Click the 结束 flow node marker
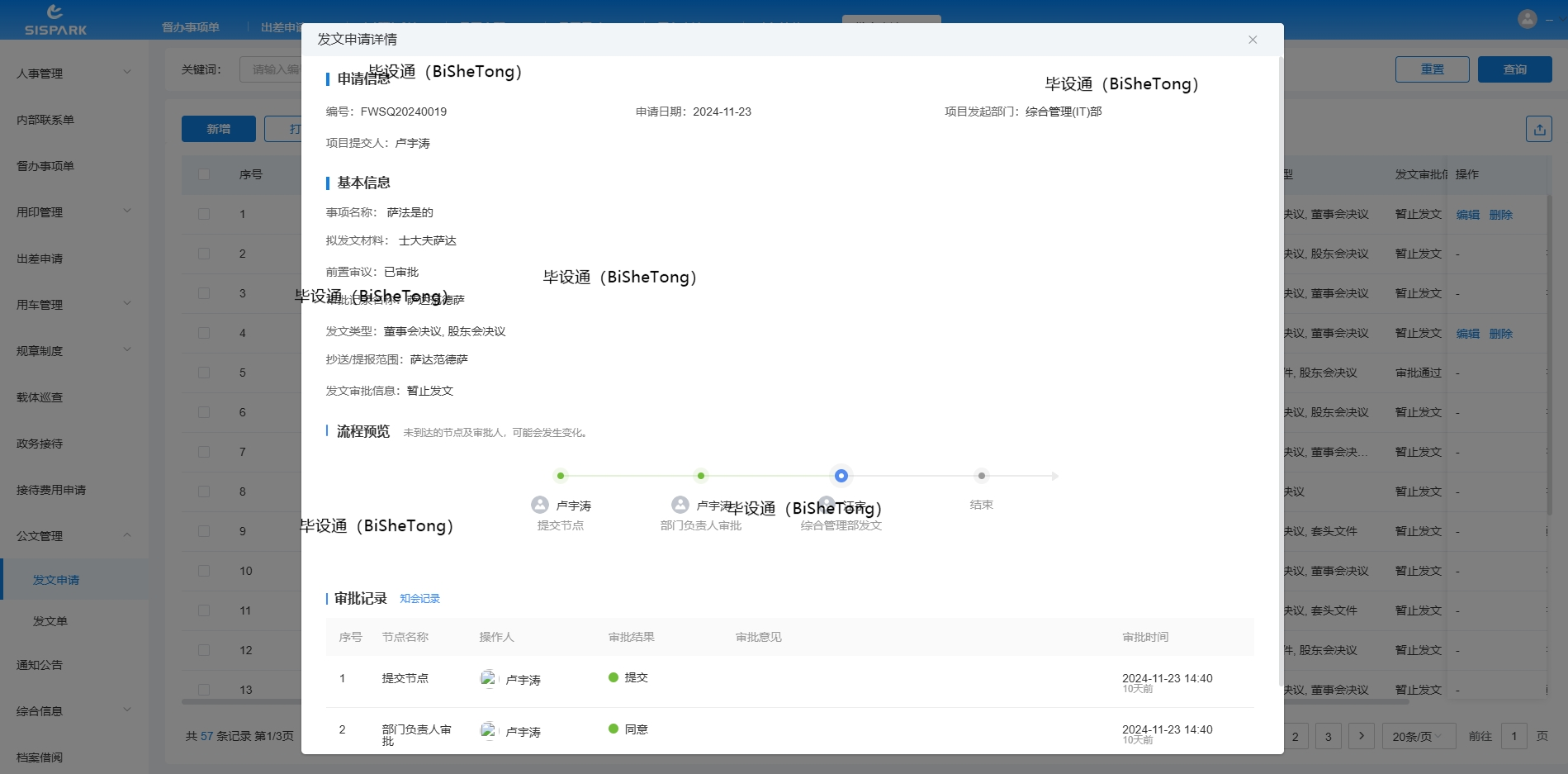The height and width of the screenshot is (774, 1568). click(981, 476)
